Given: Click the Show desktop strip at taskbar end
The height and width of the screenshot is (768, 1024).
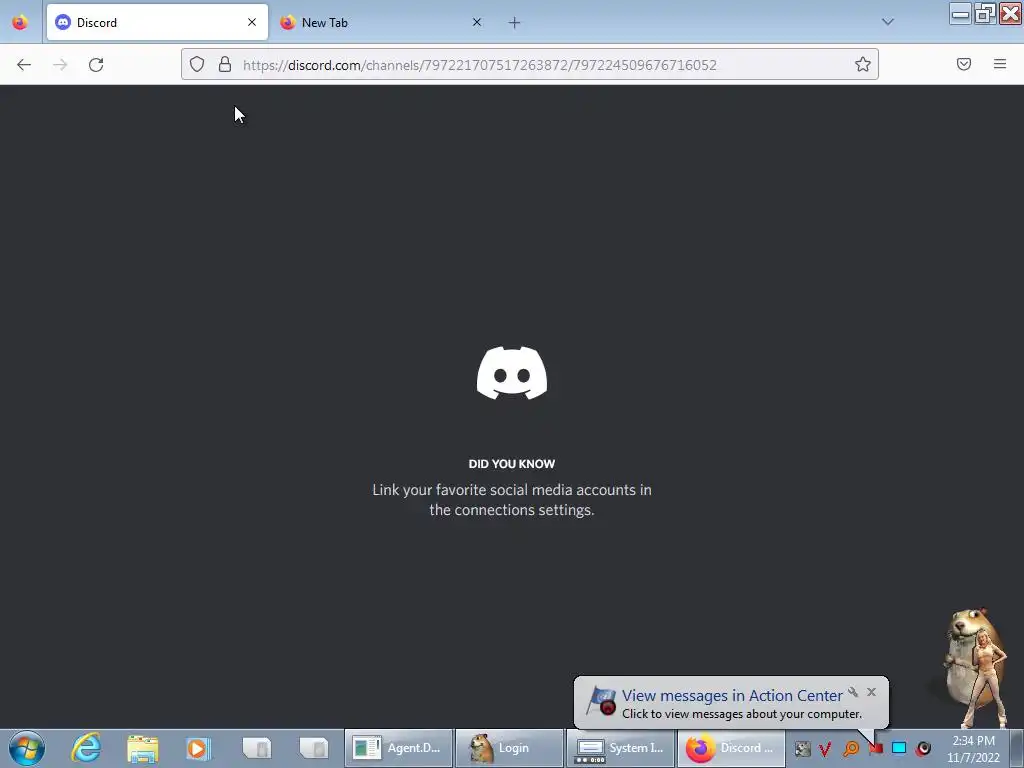Looking at the screenshot, I should (x=1017, y=748).
